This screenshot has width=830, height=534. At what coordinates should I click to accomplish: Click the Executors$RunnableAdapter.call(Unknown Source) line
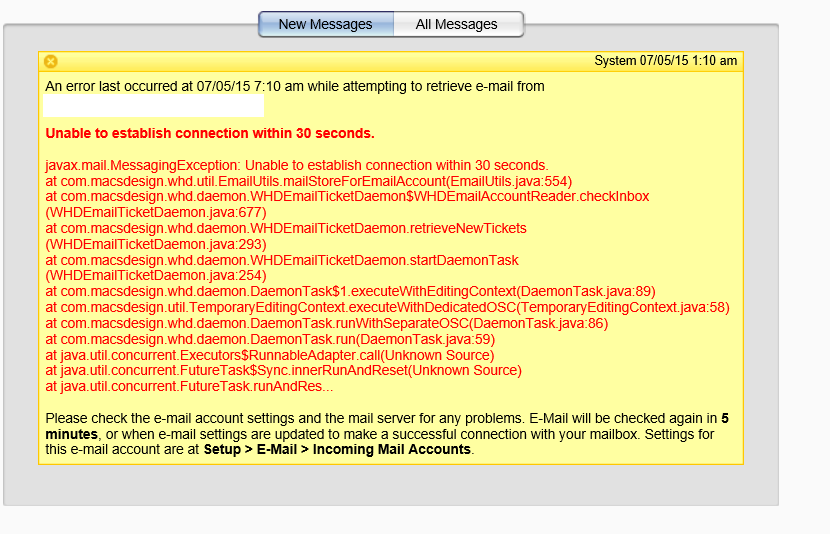(x=269, y=355)
